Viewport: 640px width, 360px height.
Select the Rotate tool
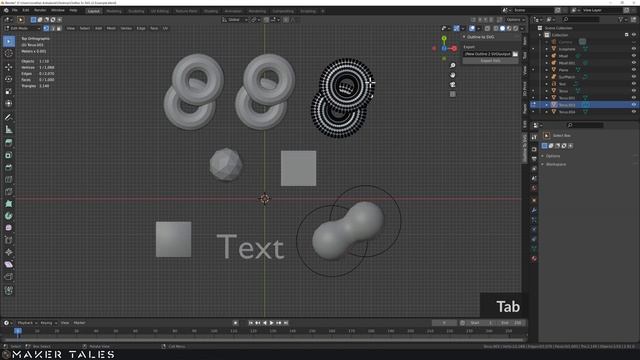(x=9, y=79)
